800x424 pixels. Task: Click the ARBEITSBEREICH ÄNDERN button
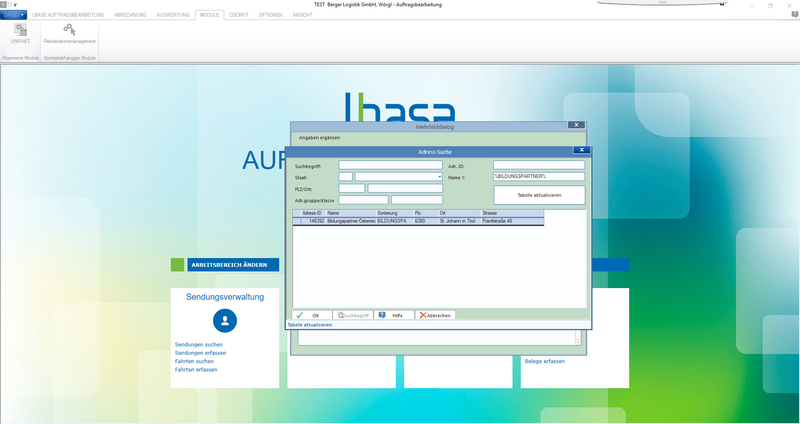(233, 265)
